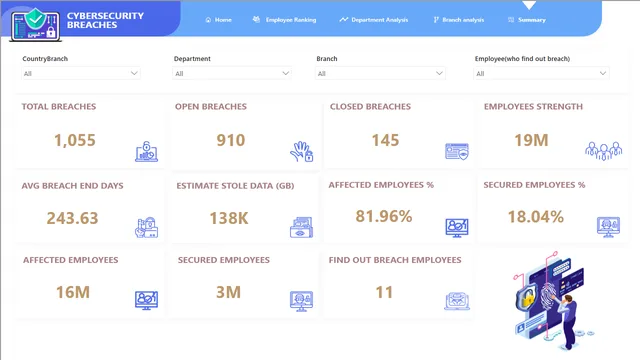Expand the CountryBranch chevron arrow
The height and width of the screenshot is (360, 640).
point(134,73)
